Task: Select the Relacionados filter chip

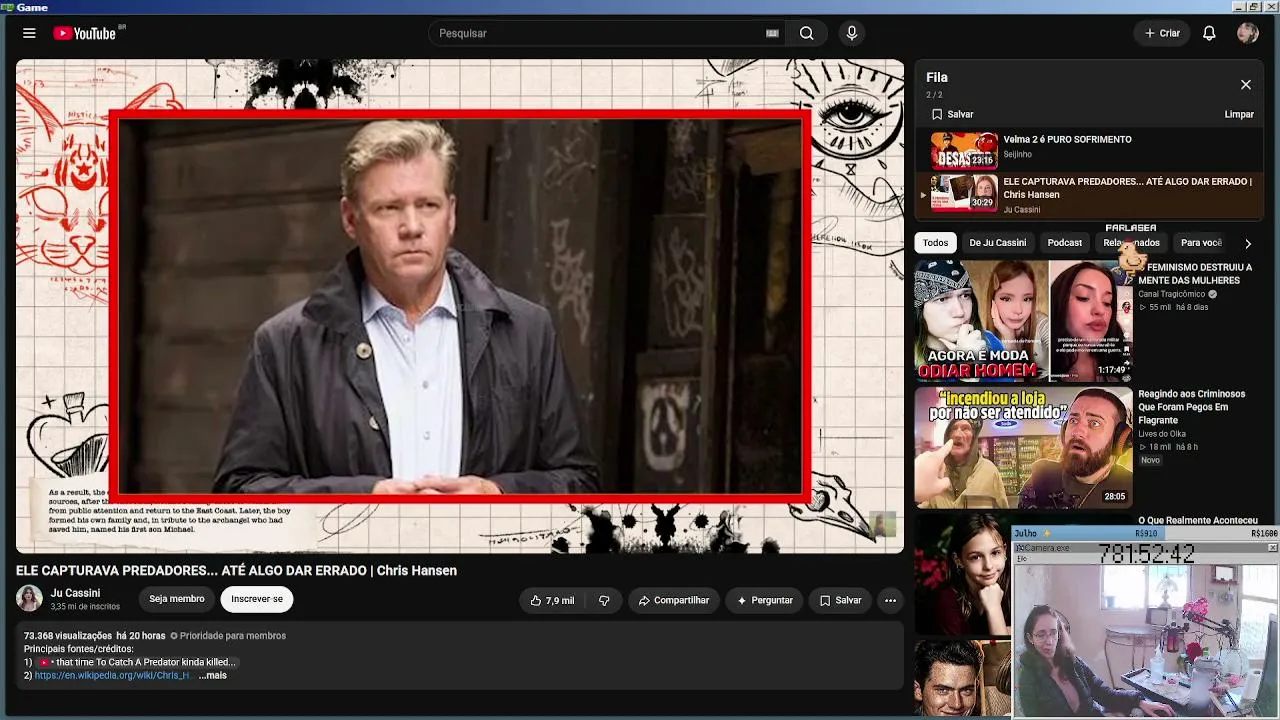Action: coord(1131,243)
